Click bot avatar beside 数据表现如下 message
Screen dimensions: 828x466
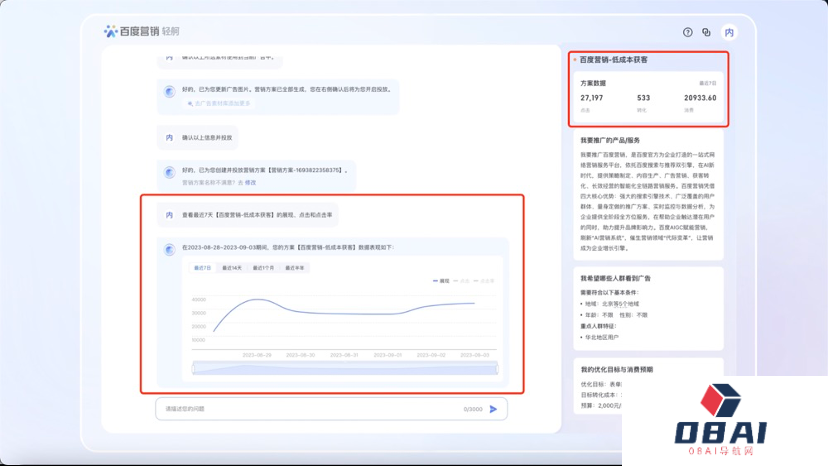point(170,249)
